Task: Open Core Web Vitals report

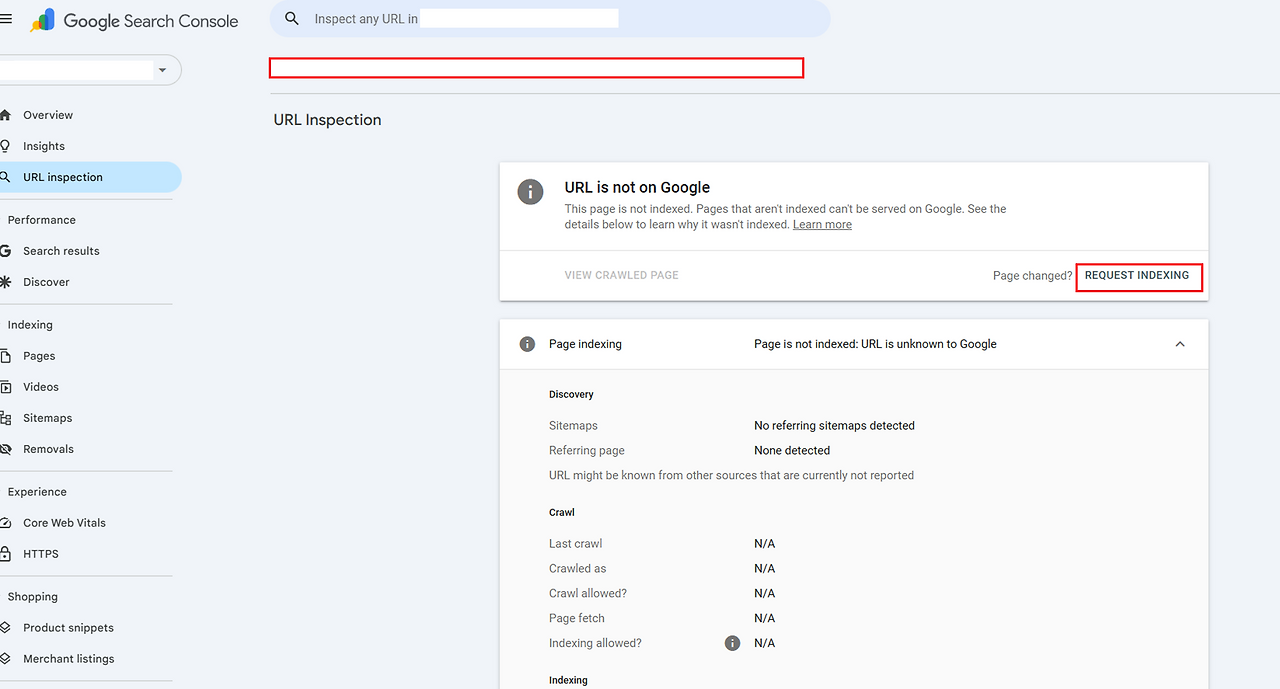Action: (x=64, y=523)
